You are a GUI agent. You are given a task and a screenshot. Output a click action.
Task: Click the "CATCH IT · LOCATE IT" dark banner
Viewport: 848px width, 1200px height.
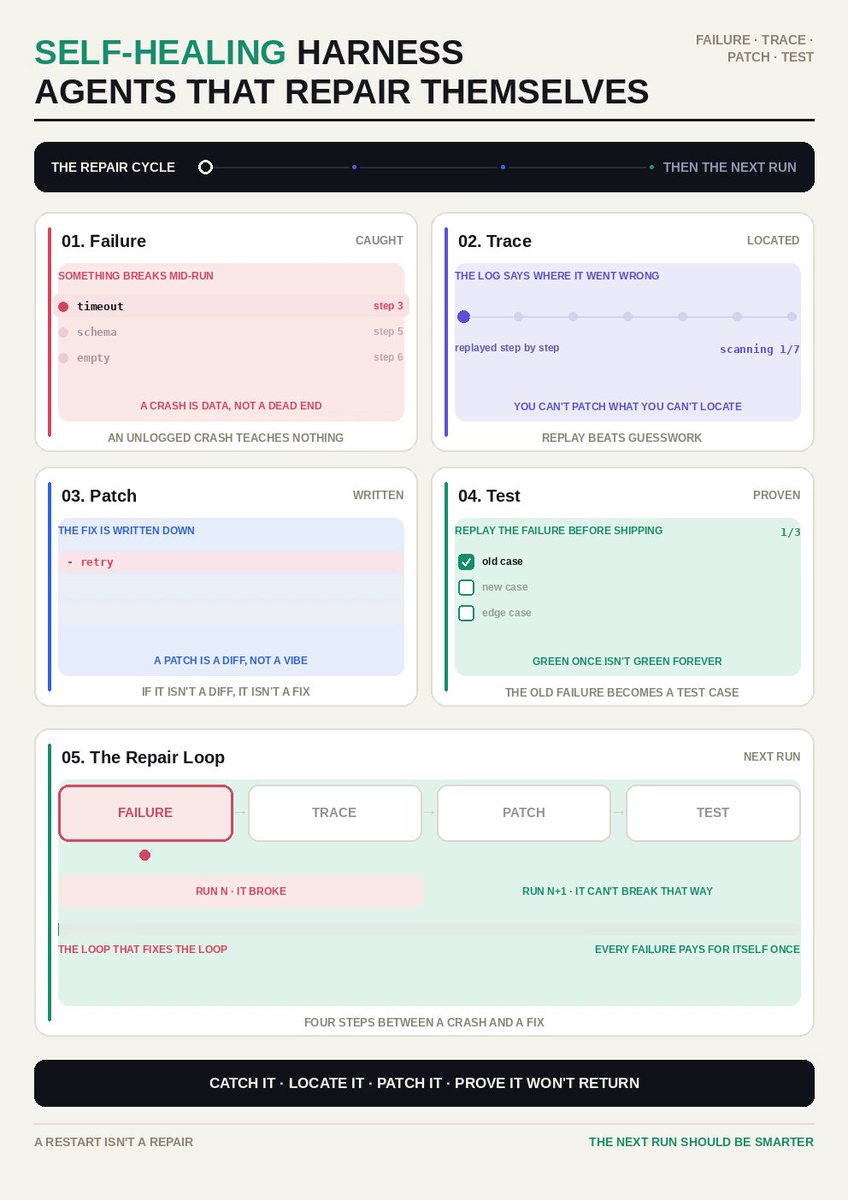(424, 1083)
